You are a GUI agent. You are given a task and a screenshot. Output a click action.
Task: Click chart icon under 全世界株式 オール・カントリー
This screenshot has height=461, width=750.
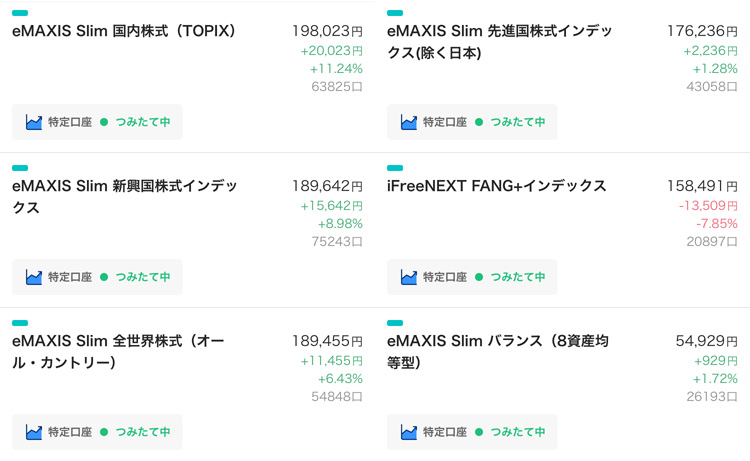coord(34,432)
